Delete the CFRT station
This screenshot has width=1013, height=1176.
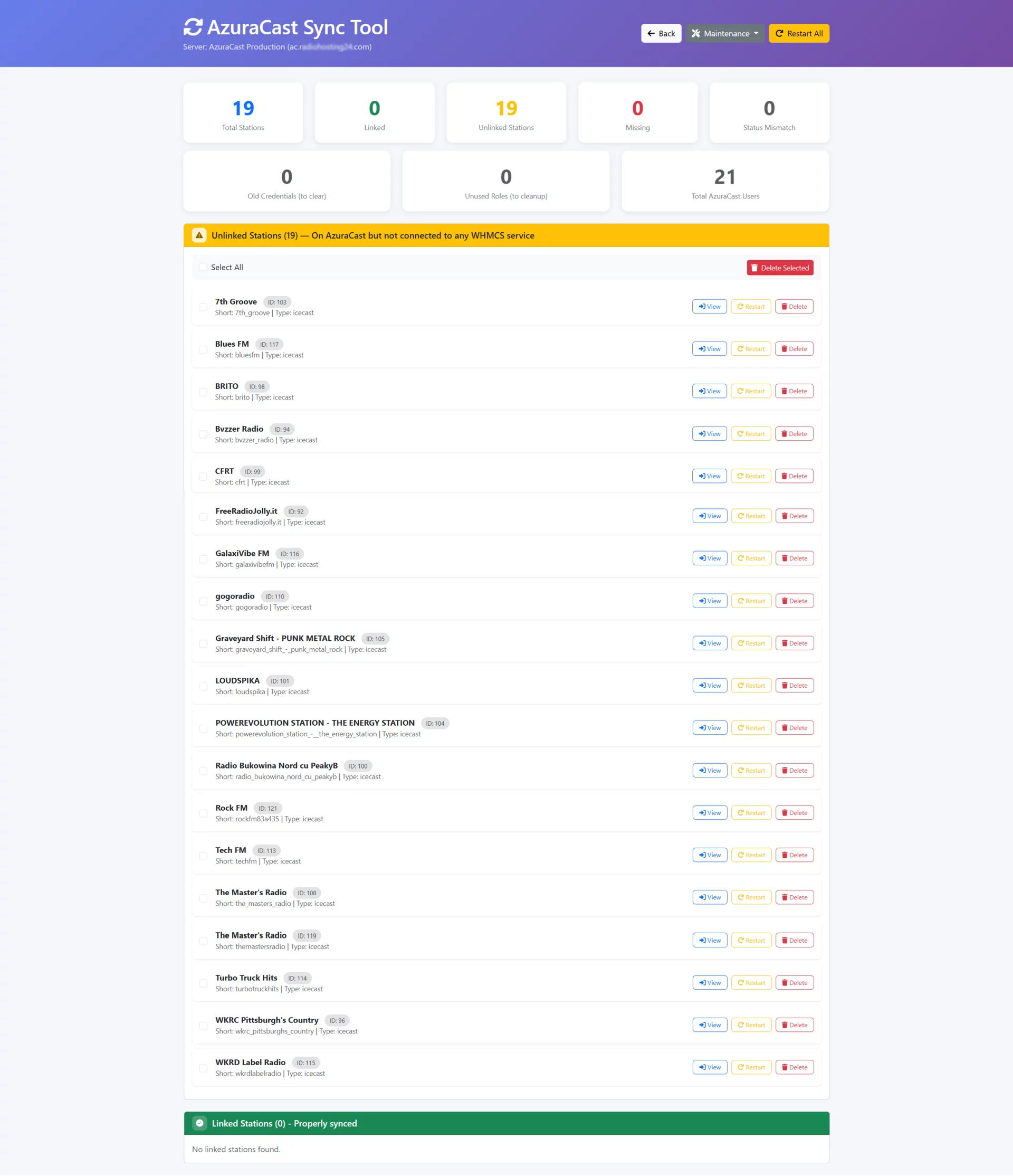[x=794, y=476]
